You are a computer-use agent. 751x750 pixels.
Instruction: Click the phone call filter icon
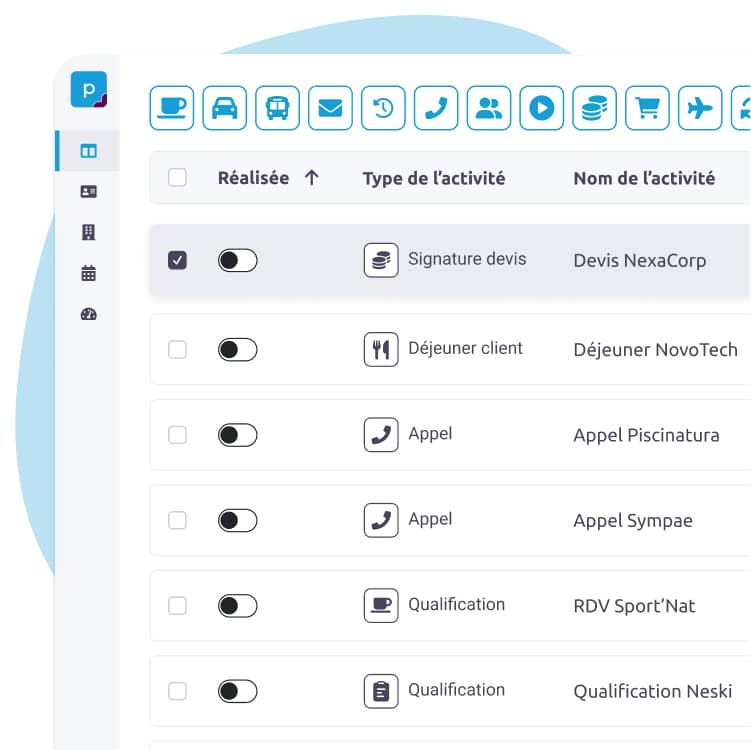436,108
